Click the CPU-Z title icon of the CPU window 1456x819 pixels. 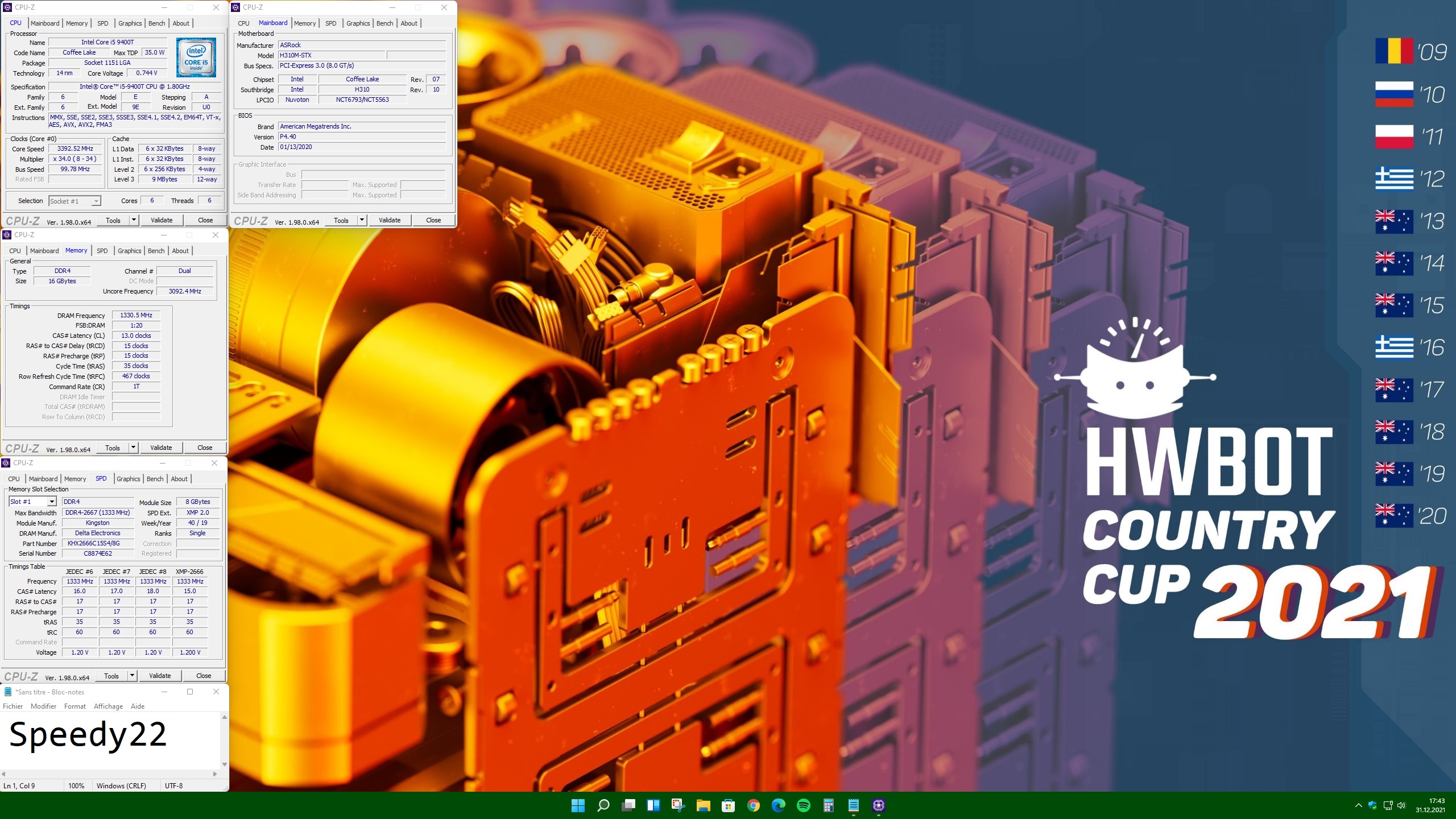click(x=7, y=7)
